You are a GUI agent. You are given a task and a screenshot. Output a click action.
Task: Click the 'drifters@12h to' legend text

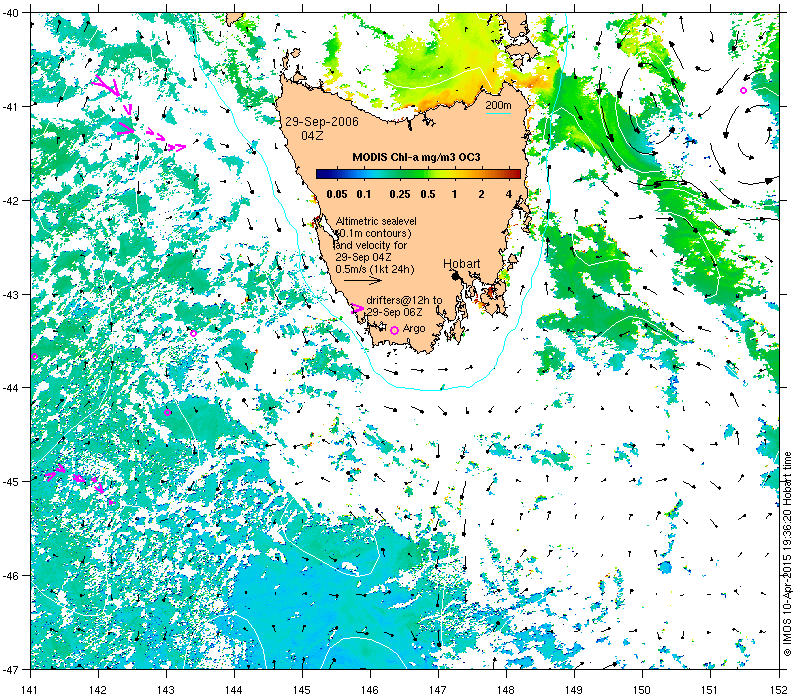(404, 300)
